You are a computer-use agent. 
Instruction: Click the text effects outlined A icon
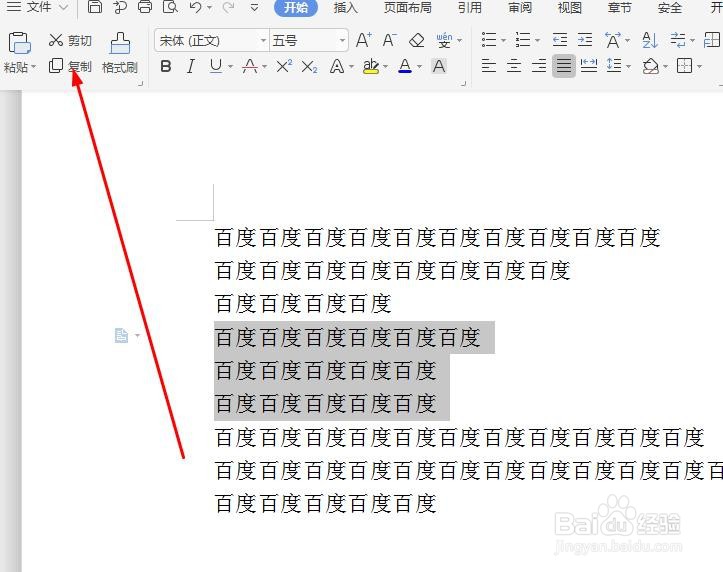(x=337, y=67)
